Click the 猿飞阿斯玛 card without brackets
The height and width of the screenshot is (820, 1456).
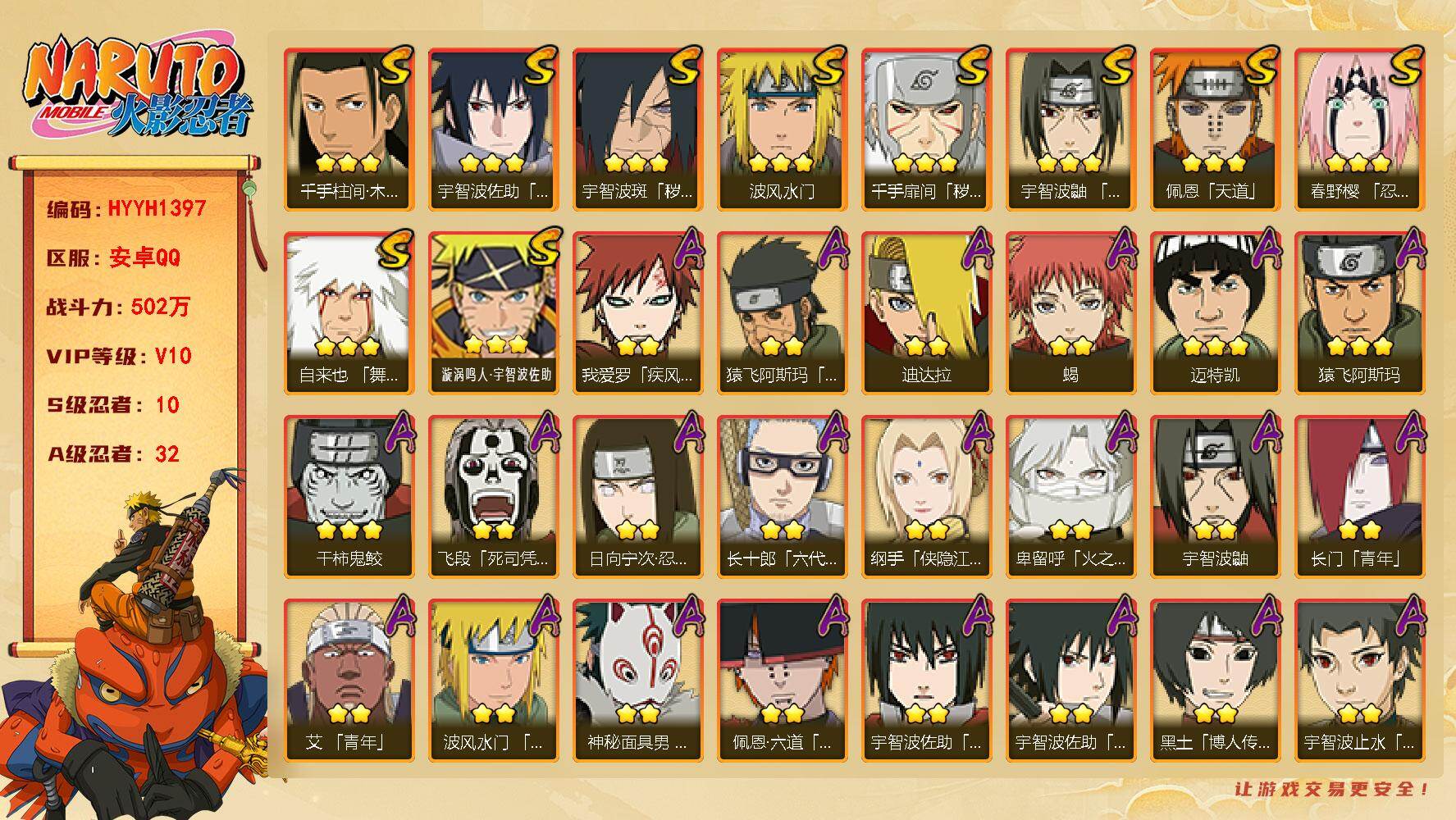point(1359,313)
